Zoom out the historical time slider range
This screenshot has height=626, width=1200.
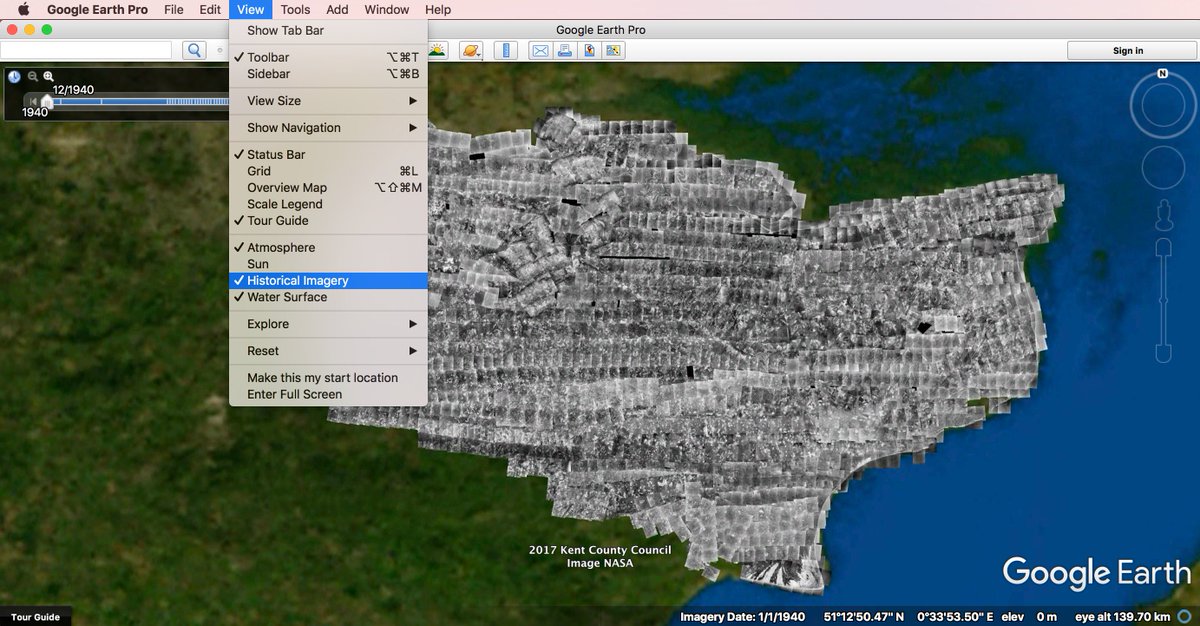tap(33, 76)
